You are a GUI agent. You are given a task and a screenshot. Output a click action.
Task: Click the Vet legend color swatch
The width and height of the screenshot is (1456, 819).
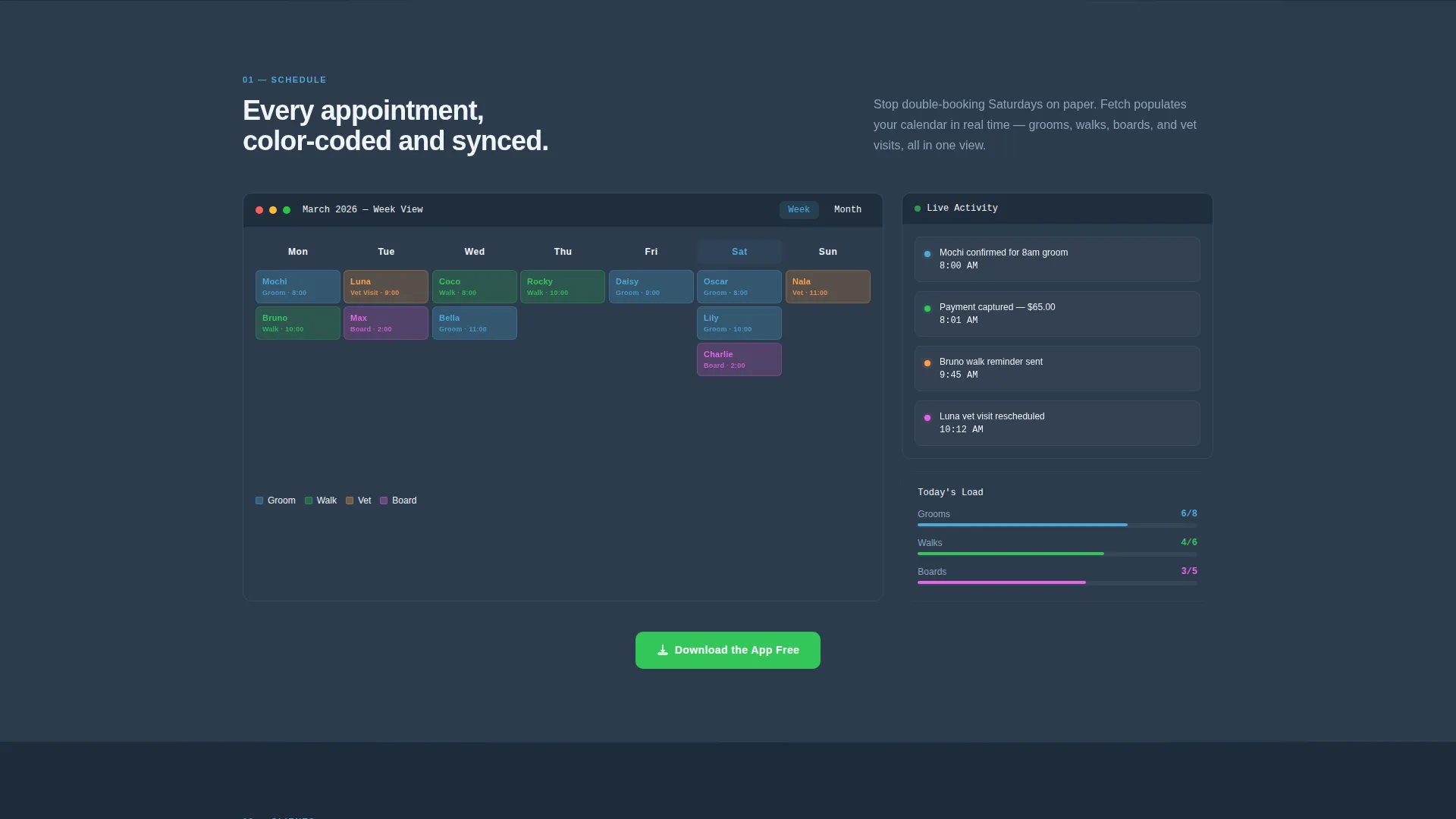click(350, 500)
